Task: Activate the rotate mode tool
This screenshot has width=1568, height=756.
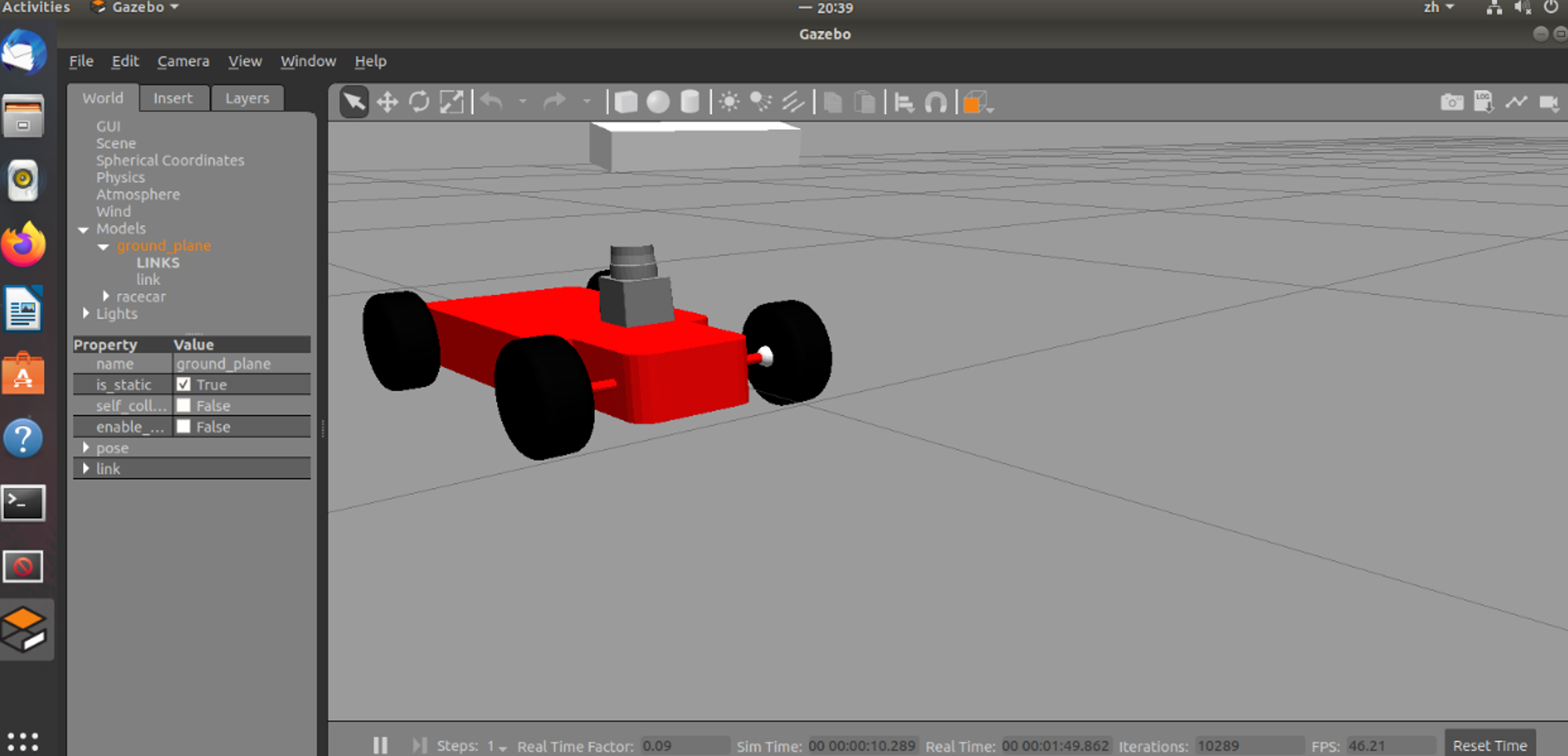Action: click(419, 102)
